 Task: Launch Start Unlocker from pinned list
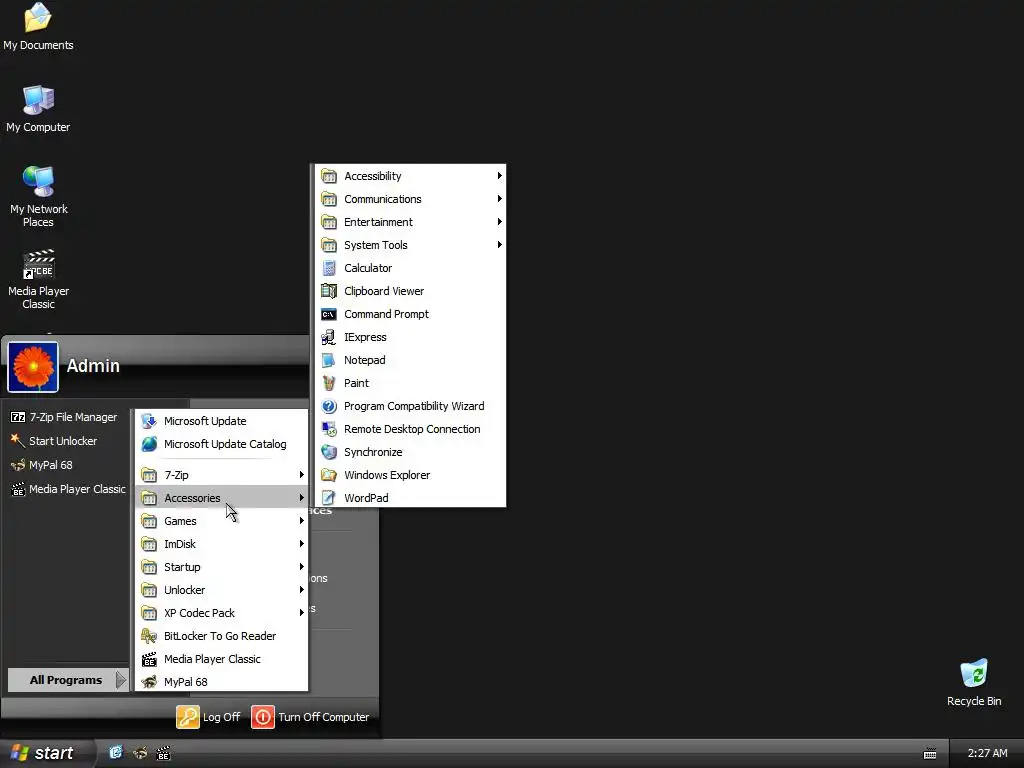[x=54, y=441]
